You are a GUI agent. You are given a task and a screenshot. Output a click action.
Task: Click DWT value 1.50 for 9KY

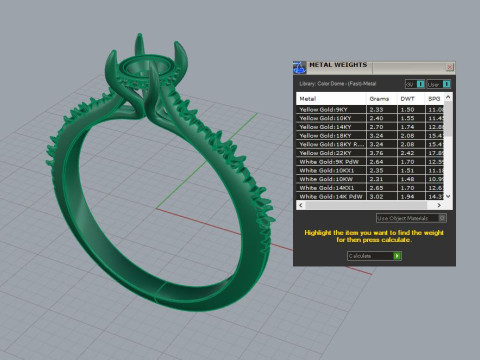[x=407, y=109]
